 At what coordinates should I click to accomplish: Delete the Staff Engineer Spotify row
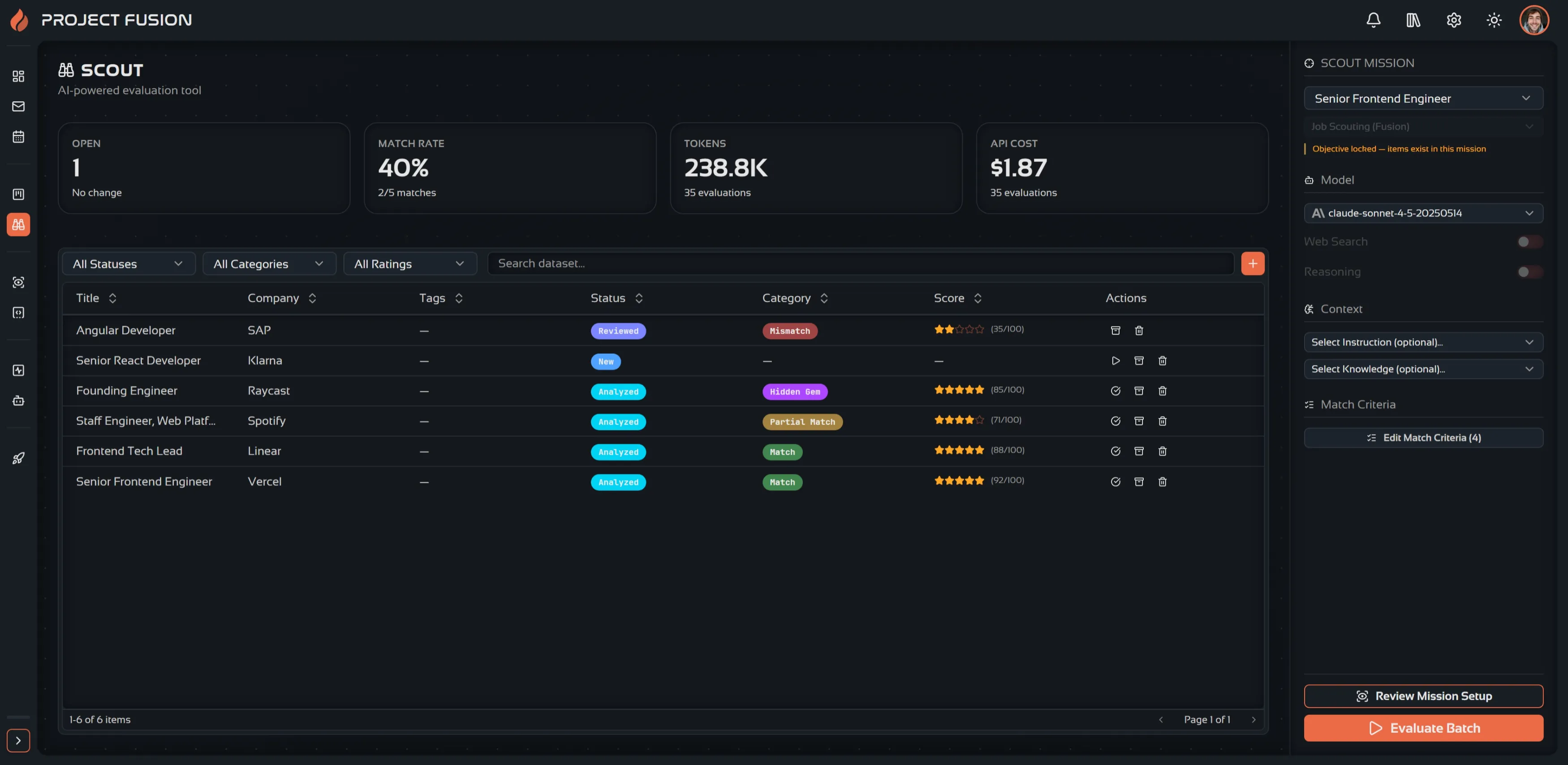point(1162,421)
